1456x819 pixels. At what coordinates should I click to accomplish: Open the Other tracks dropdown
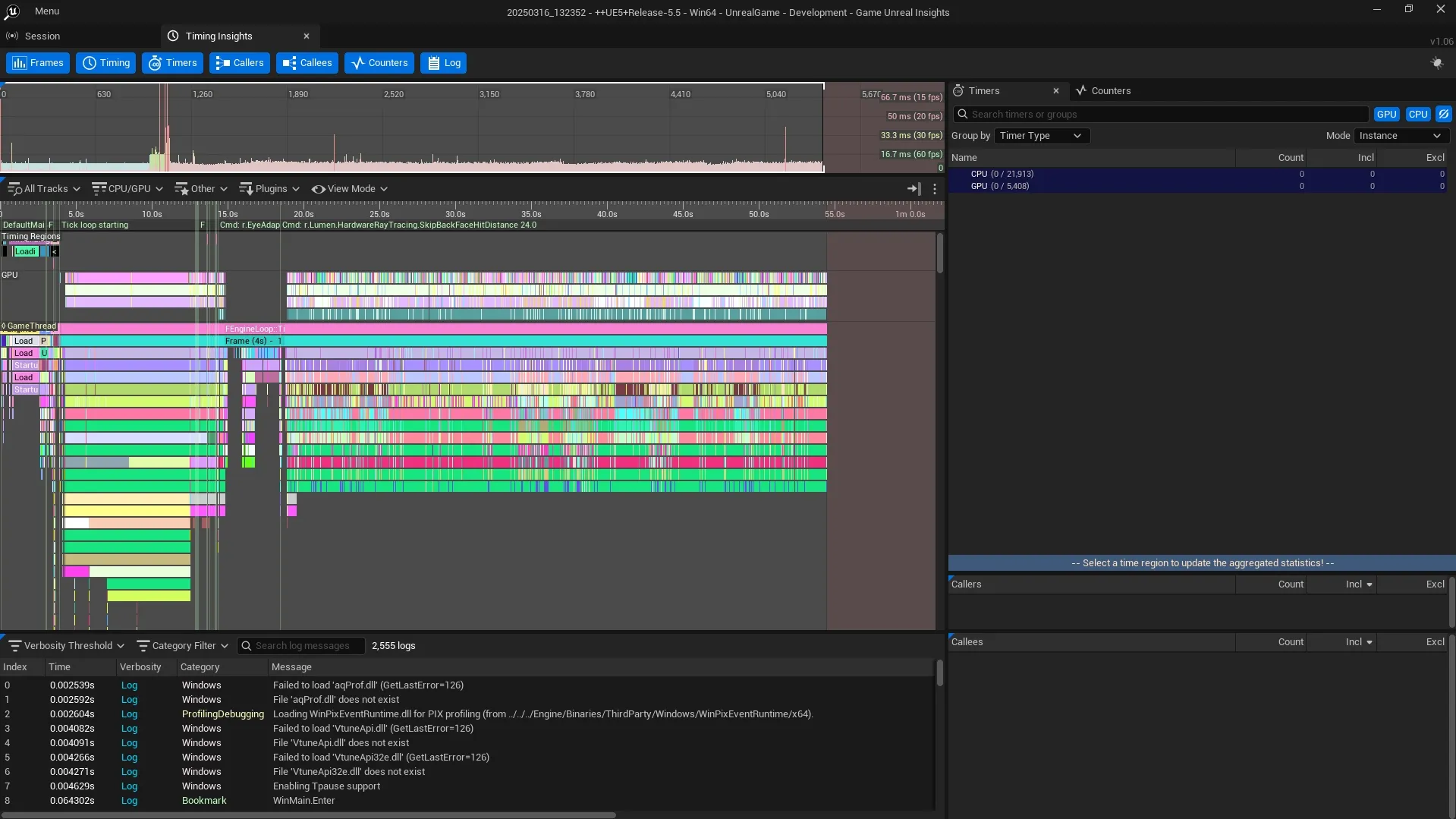pyautogui.click(x=201, y=189)
